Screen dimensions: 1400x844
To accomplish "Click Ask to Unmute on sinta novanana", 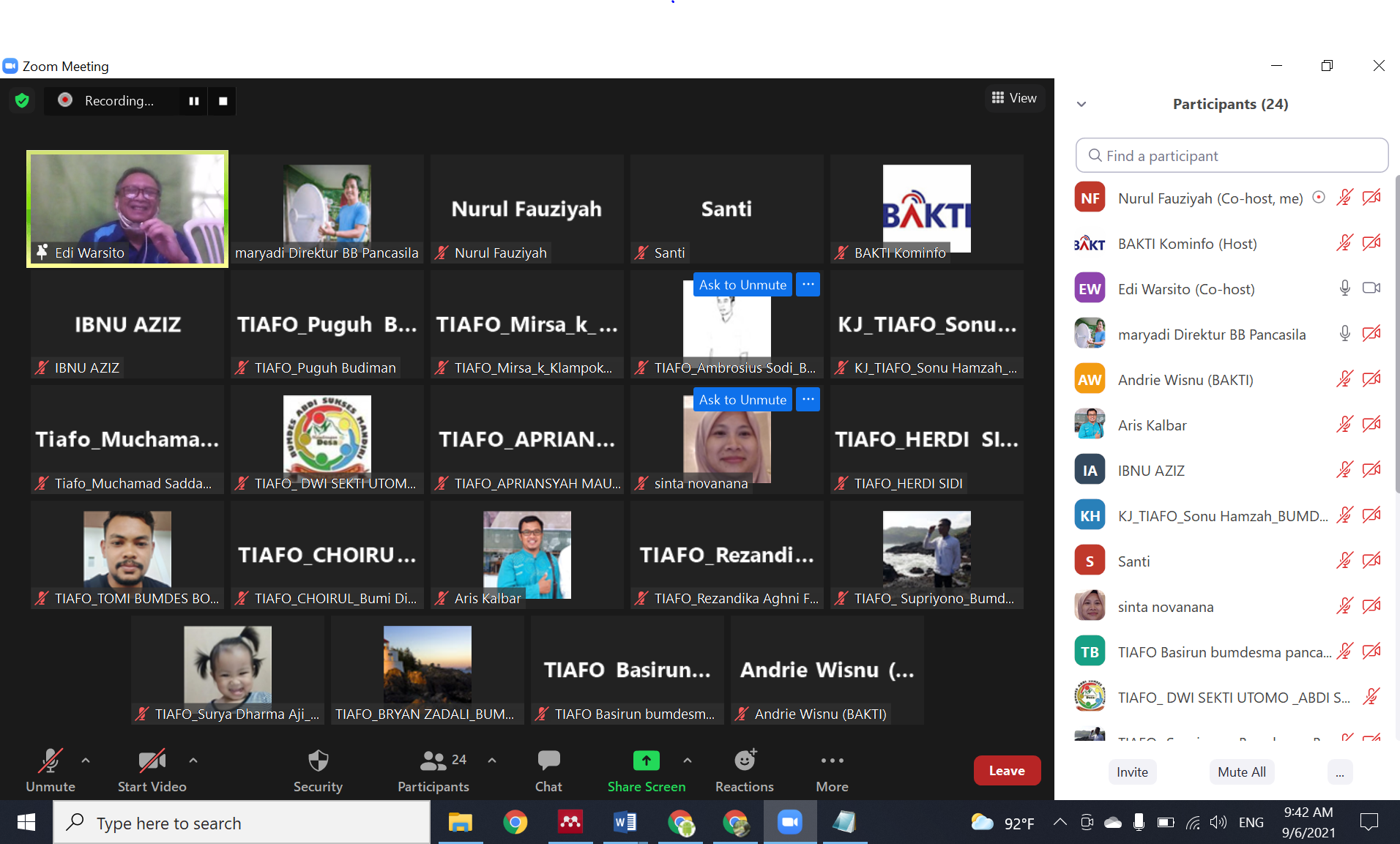I will (742, 400).
